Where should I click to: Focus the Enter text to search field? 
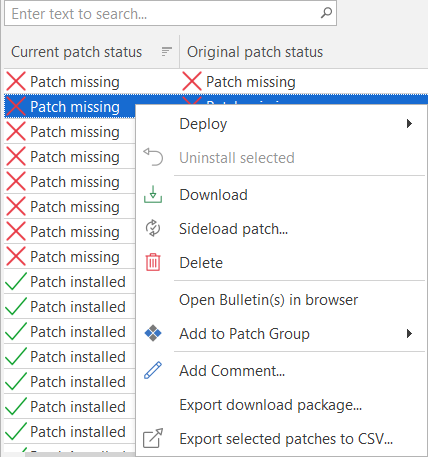point(170,14)
